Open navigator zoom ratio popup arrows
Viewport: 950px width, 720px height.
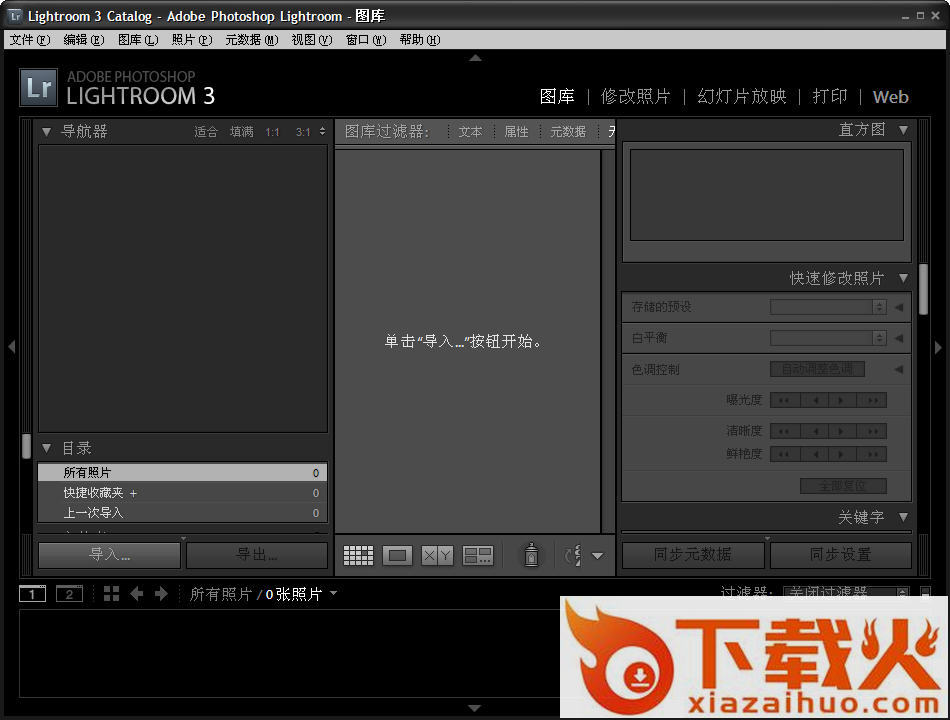(322, 131)
